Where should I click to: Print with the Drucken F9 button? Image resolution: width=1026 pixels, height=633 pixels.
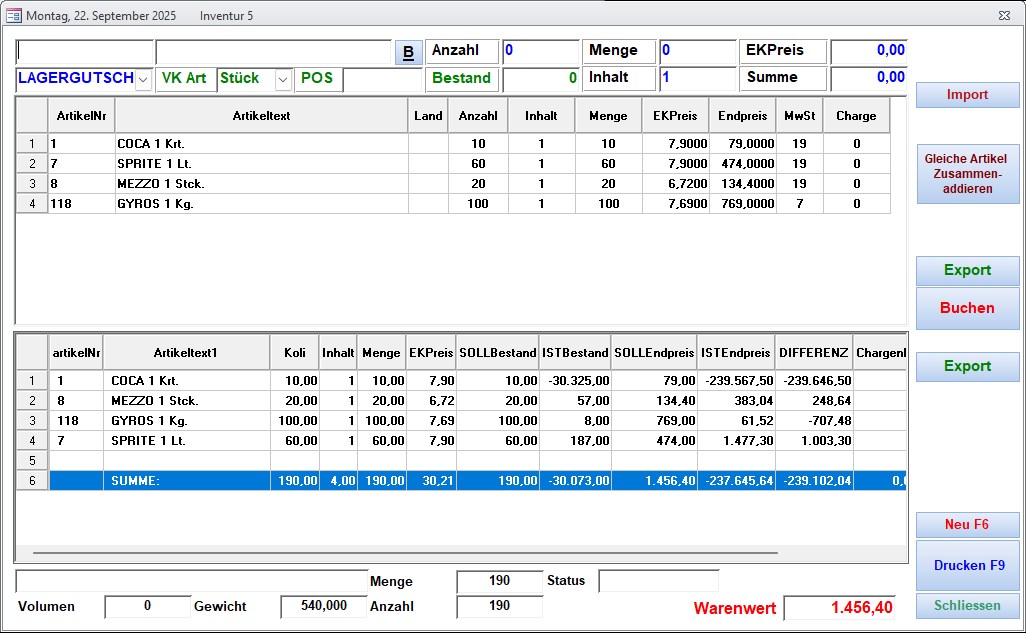click(967, 565)
